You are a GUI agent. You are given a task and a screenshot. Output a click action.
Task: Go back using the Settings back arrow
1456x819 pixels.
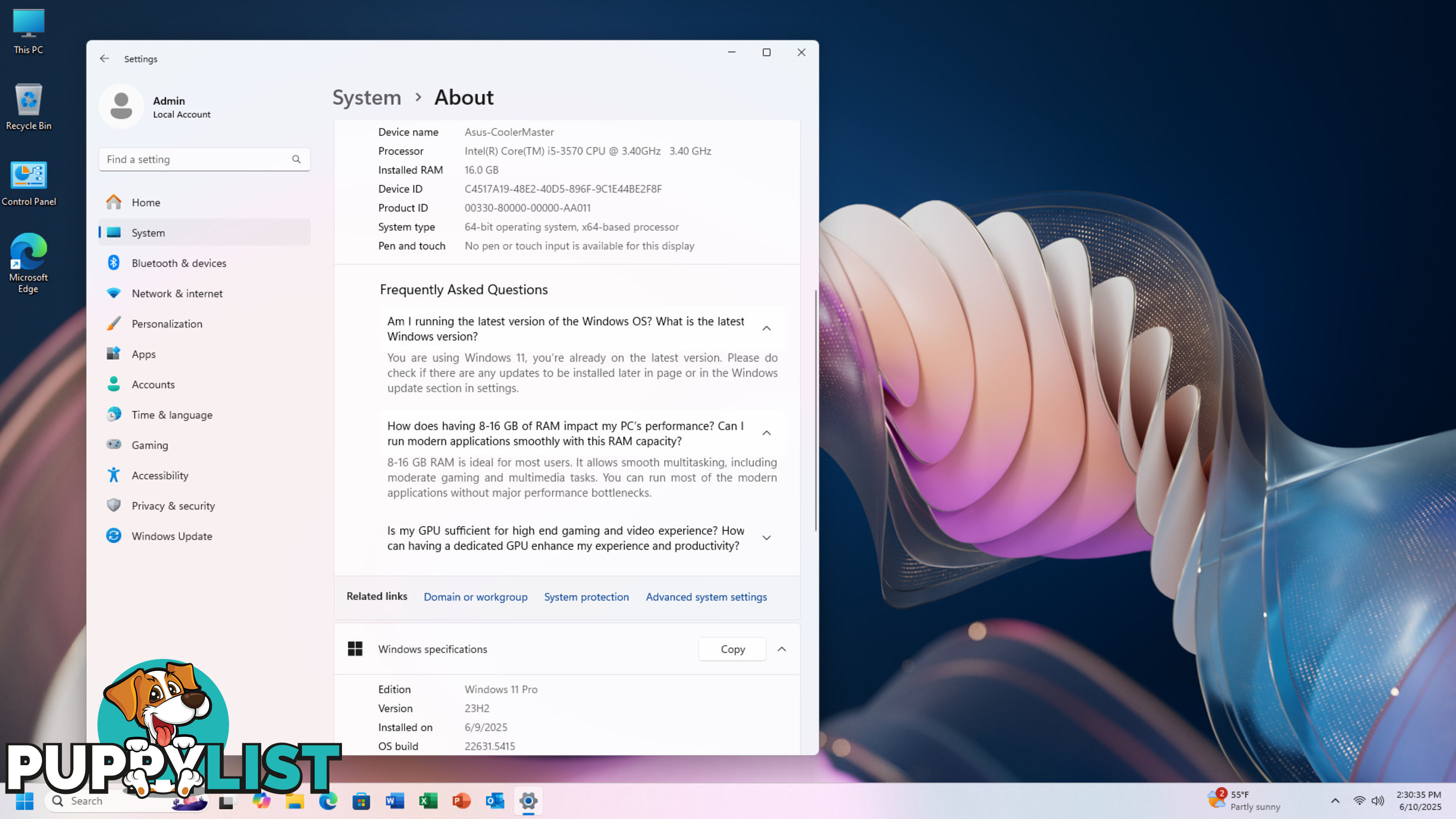pos(105,59)
